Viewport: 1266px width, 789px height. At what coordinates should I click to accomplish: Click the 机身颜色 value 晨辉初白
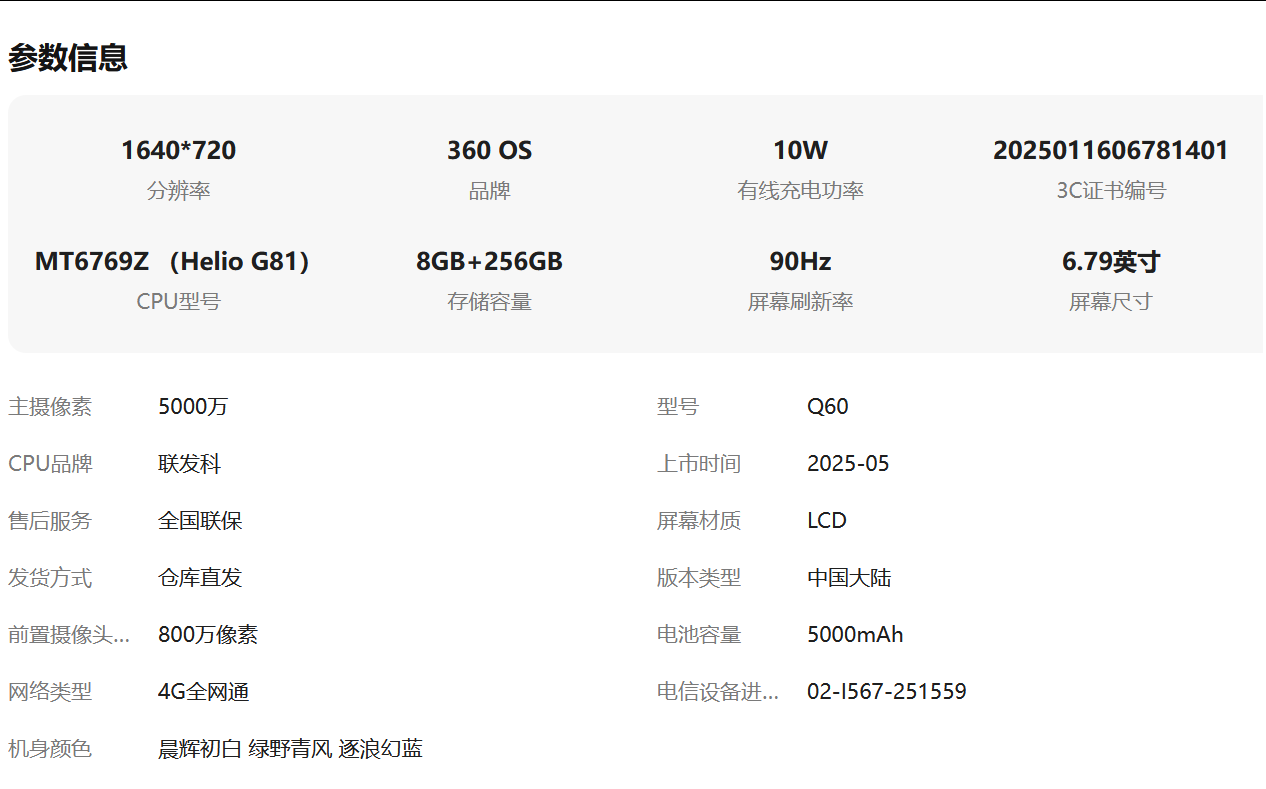tap(200, 749)
